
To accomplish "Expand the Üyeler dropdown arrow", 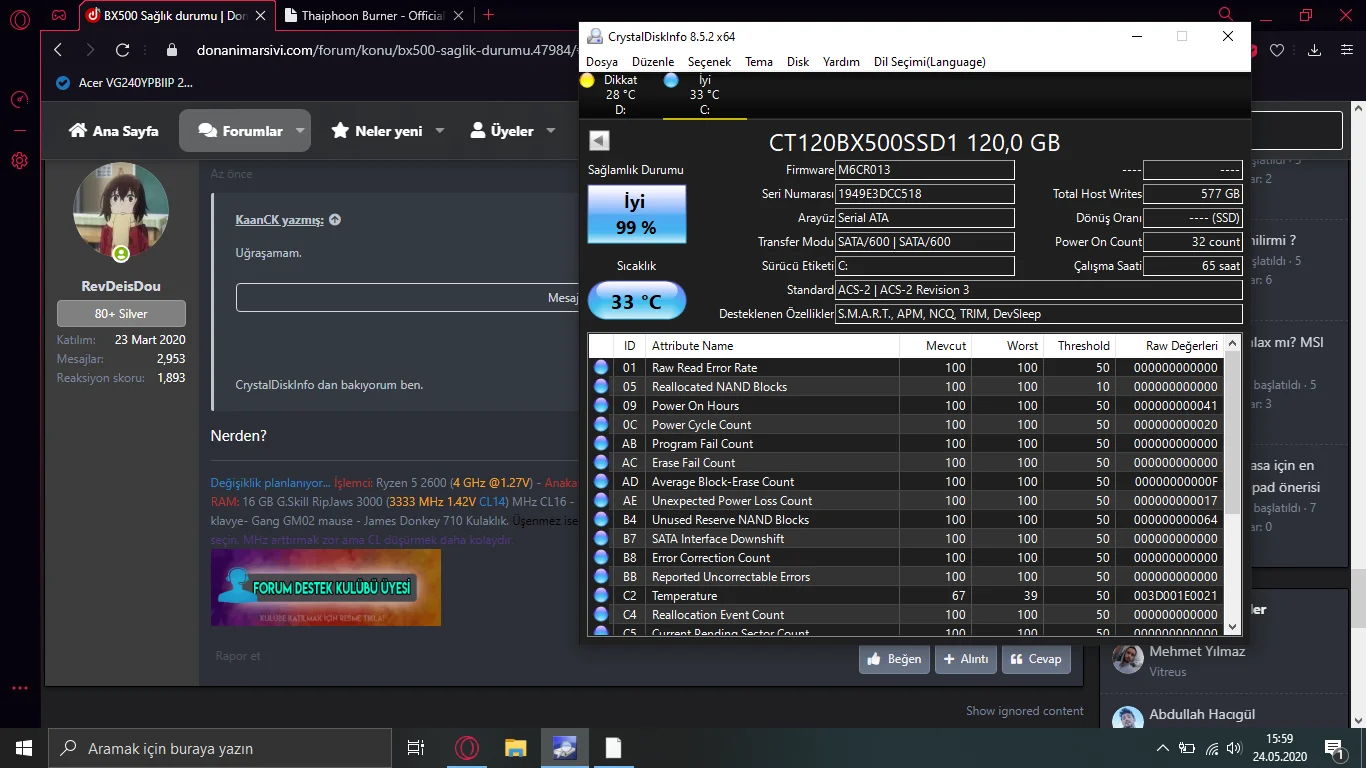I will click(x=551, y=131).
